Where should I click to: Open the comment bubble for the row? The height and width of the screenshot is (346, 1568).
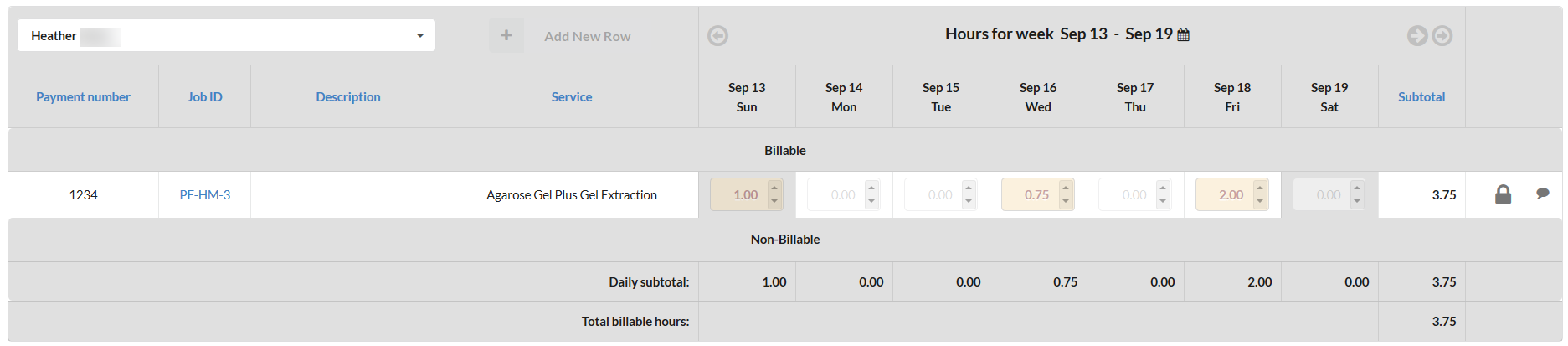point(1542,194)
